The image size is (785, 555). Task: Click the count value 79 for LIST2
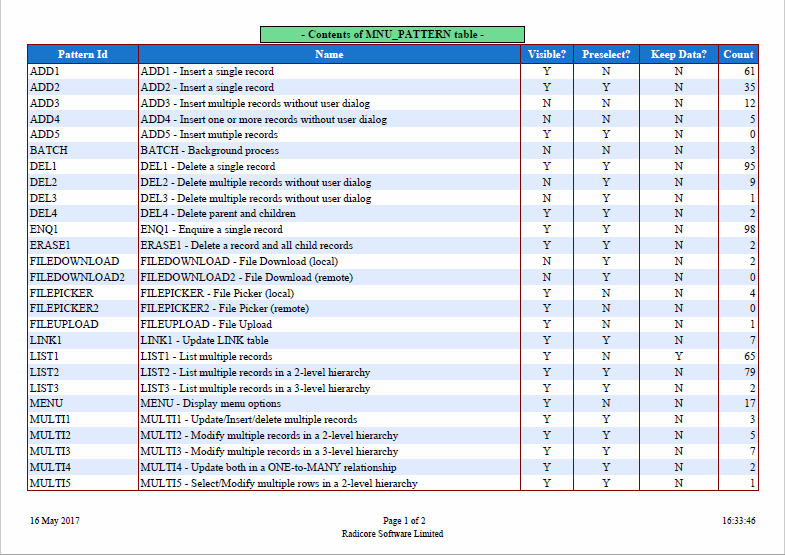click(x=749, y=373)
